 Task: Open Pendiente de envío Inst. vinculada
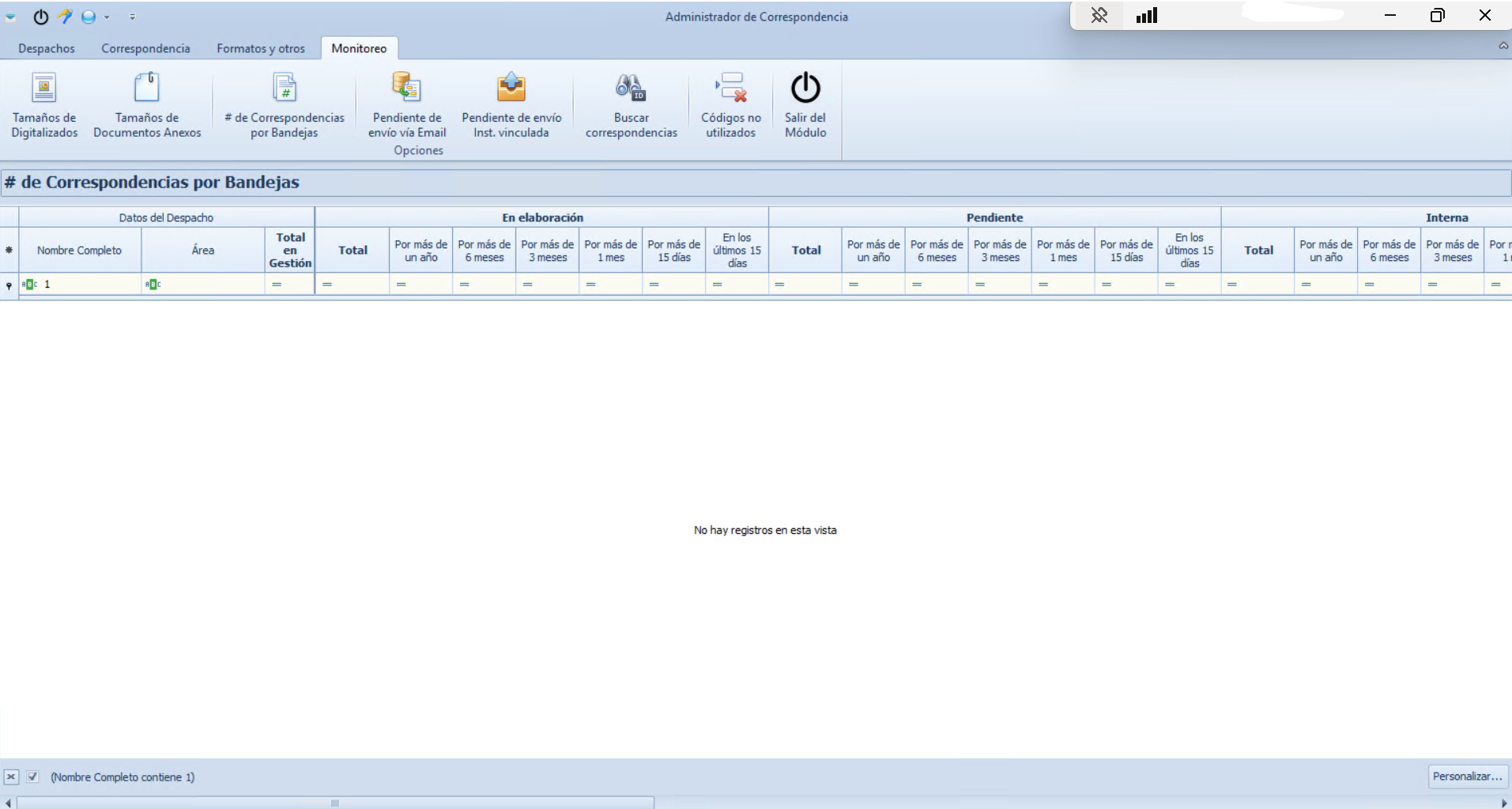point(511,104)
